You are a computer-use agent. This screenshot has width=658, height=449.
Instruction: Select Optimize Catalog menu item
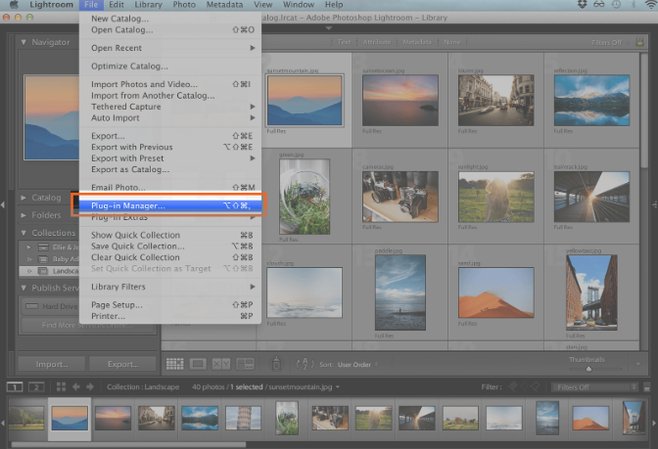click(x=170, y=66)
